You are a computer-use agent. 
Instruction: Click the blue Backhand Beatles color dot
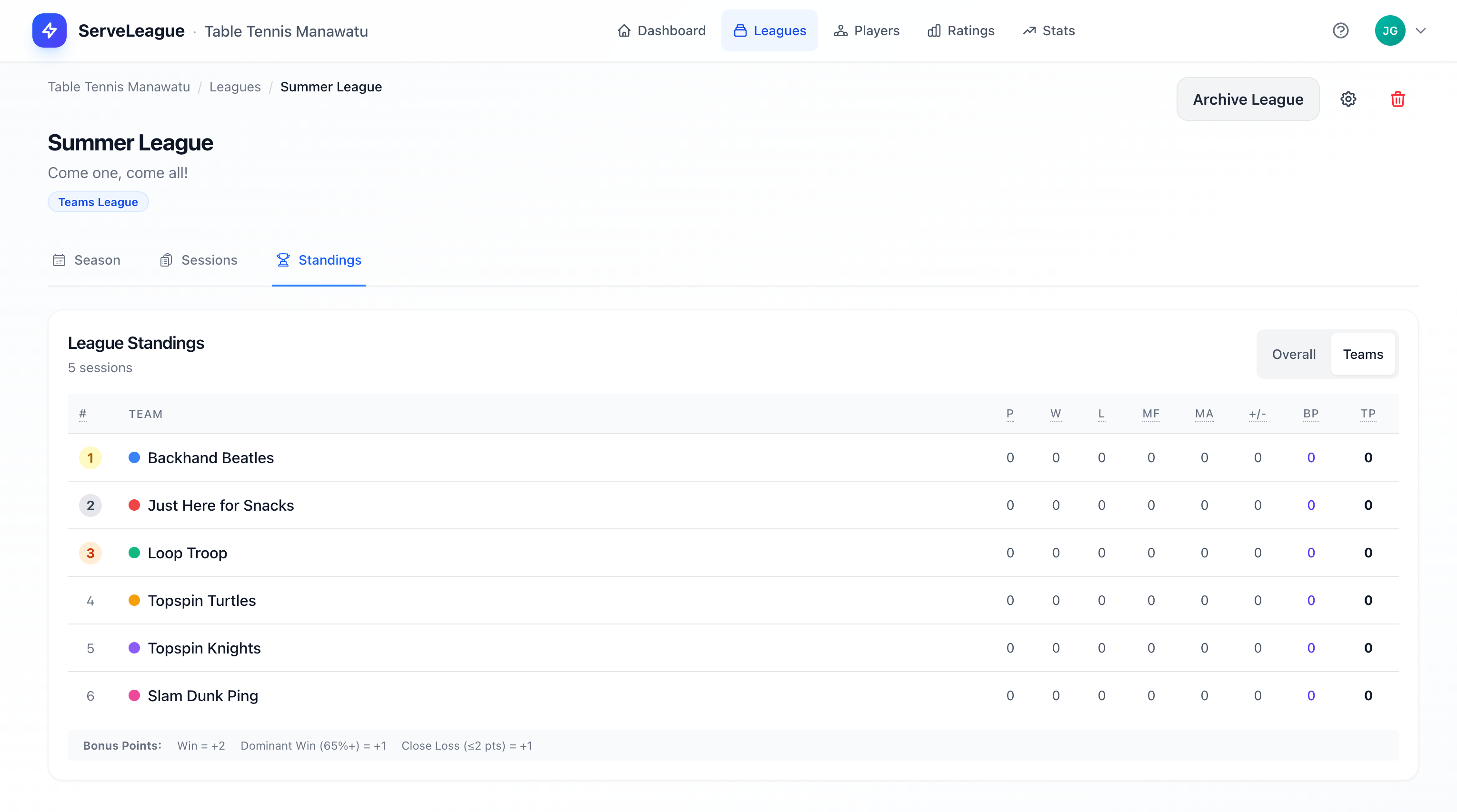tap(134, 457)
